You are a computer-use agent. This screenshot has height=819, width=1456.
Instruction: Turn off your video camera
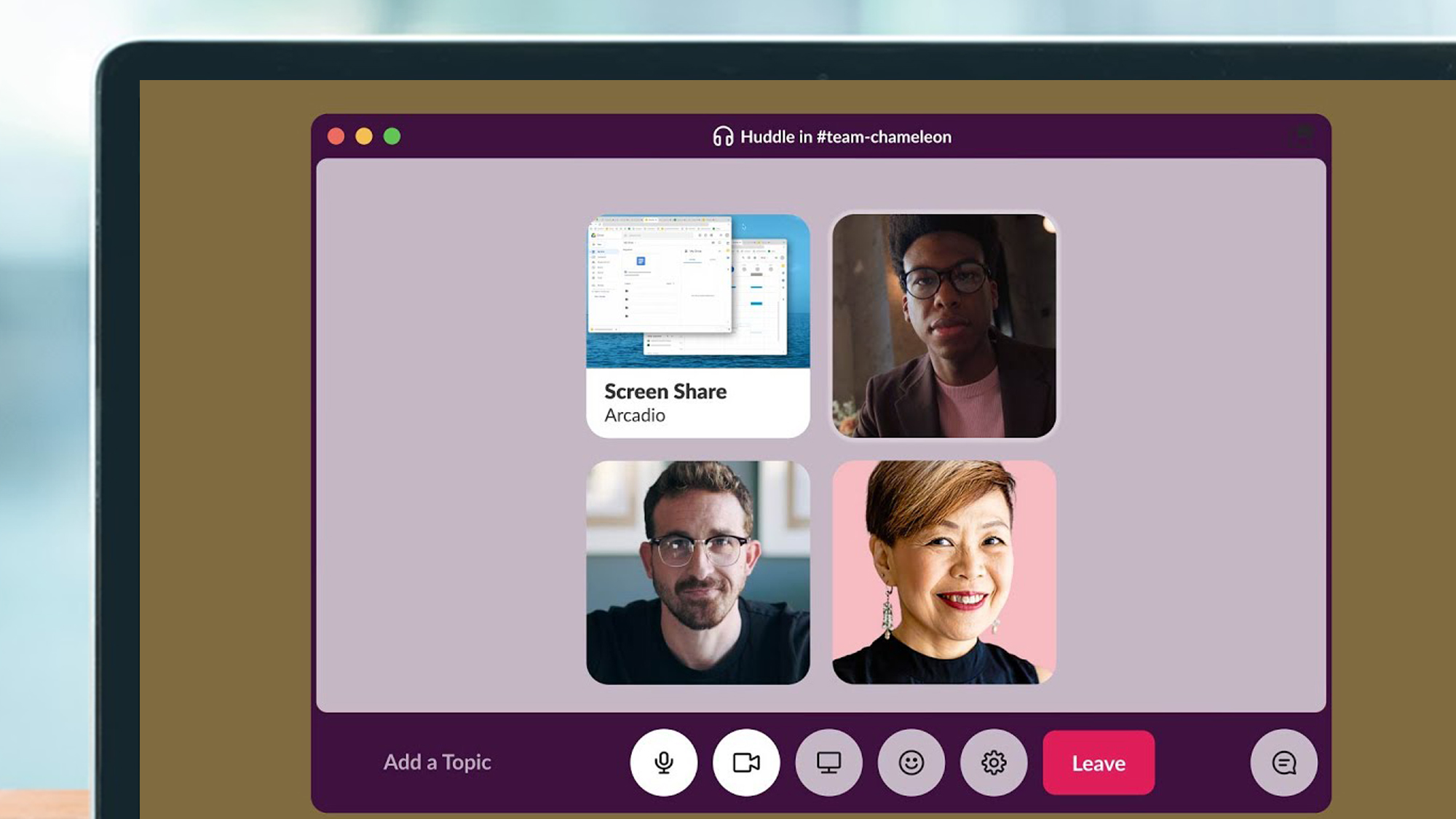[x=746, y=761]
